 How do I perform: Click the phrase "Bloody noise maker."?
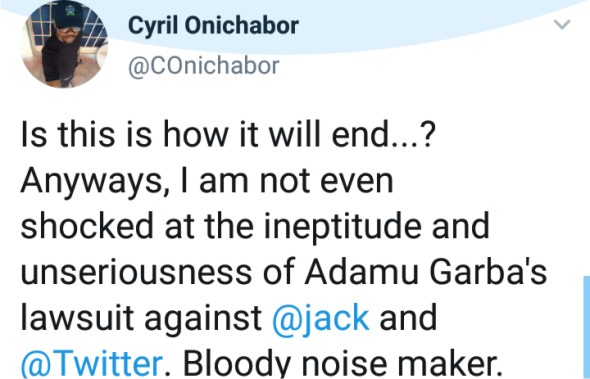[x=343, y=363]
